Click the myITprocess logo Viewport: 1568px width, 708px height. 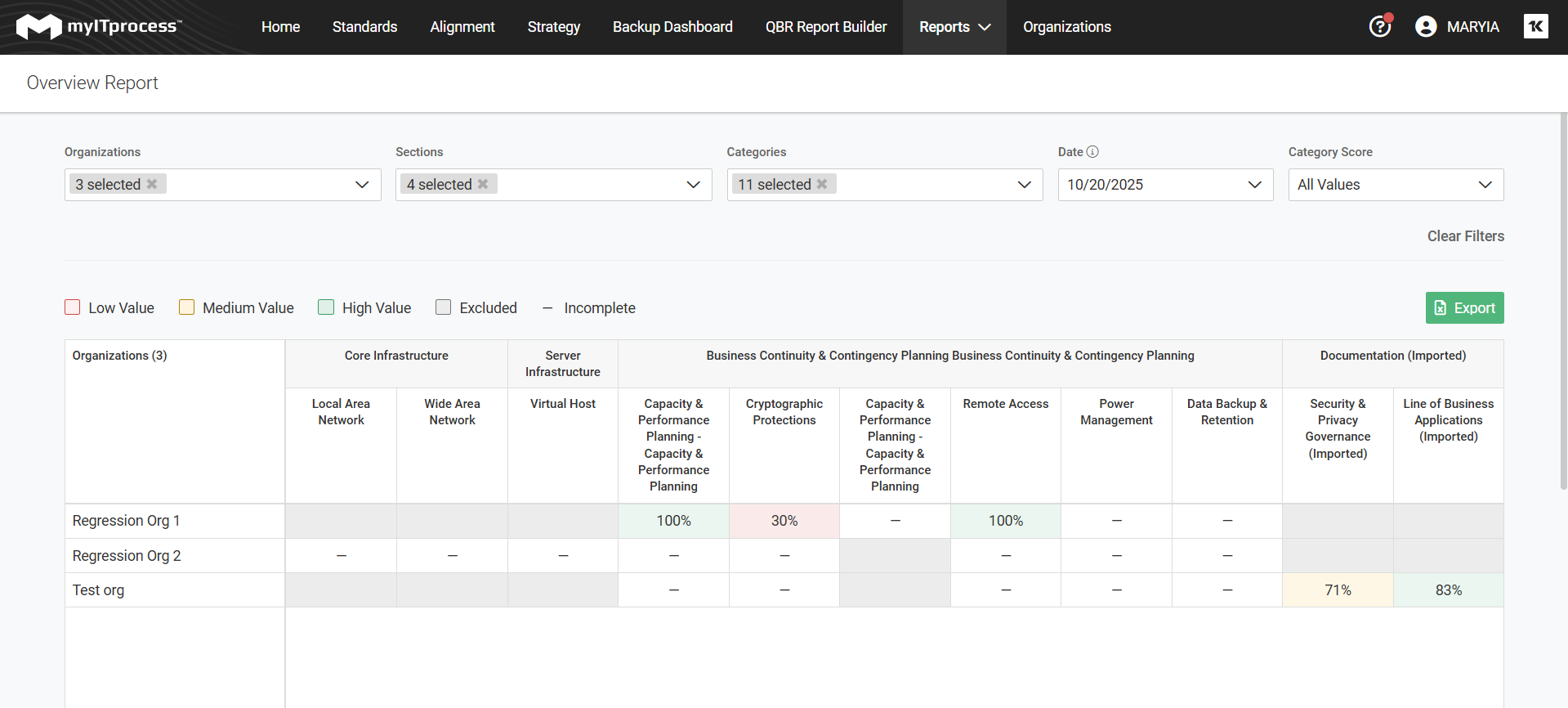98,27
